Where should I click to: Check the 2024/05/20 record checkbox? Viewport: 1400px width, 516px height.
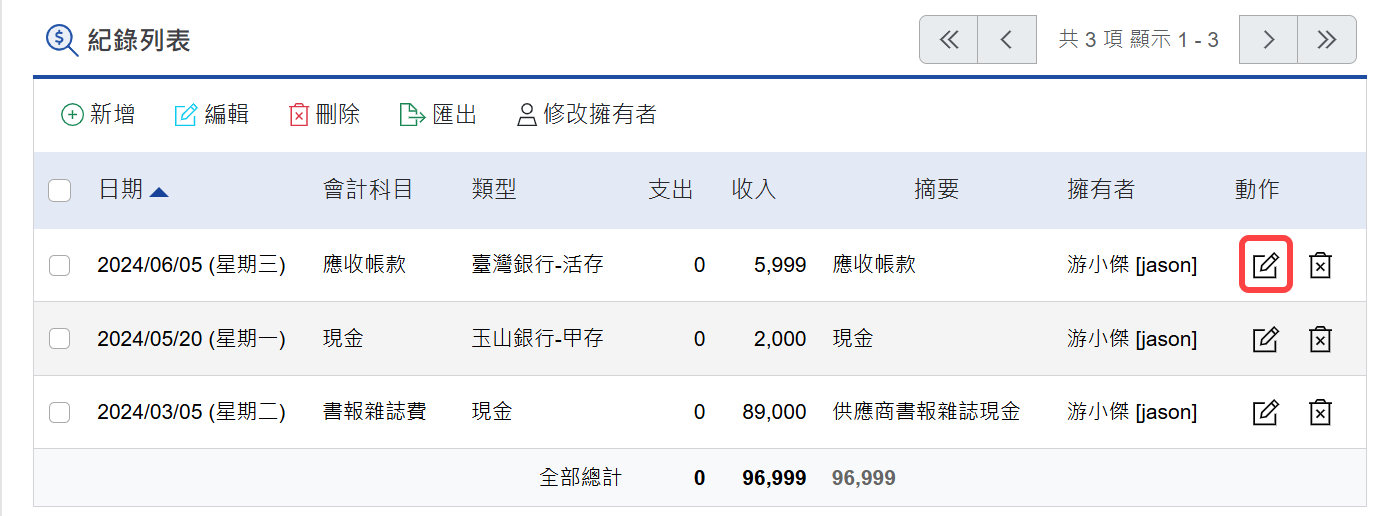click(x=60, y=339)
